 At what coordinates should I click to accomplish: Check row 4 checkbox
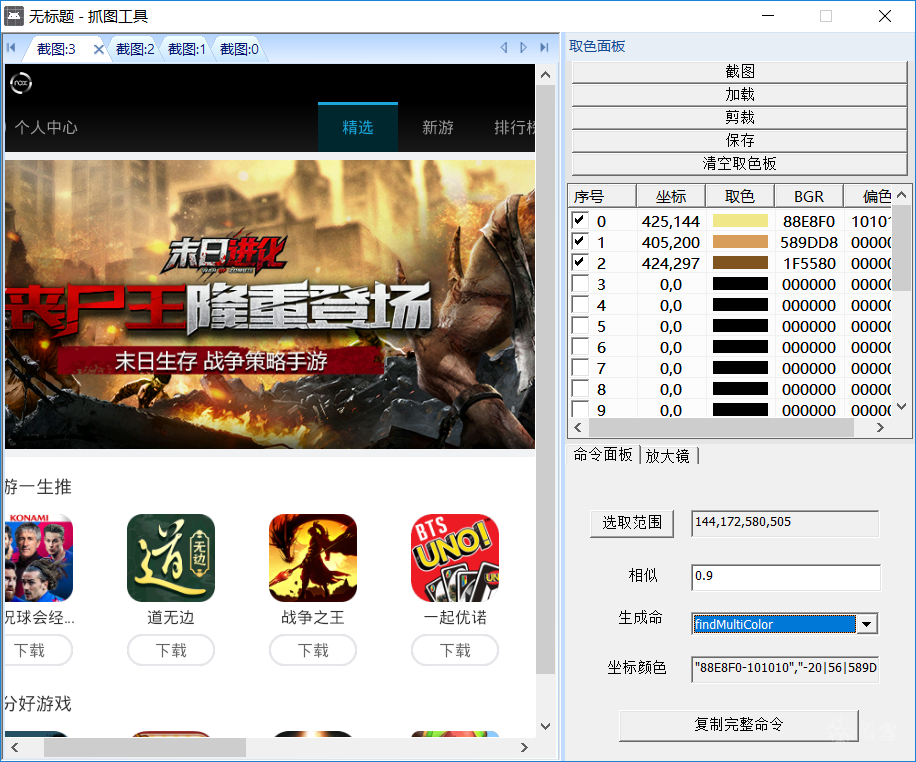(x=580, y=304)
